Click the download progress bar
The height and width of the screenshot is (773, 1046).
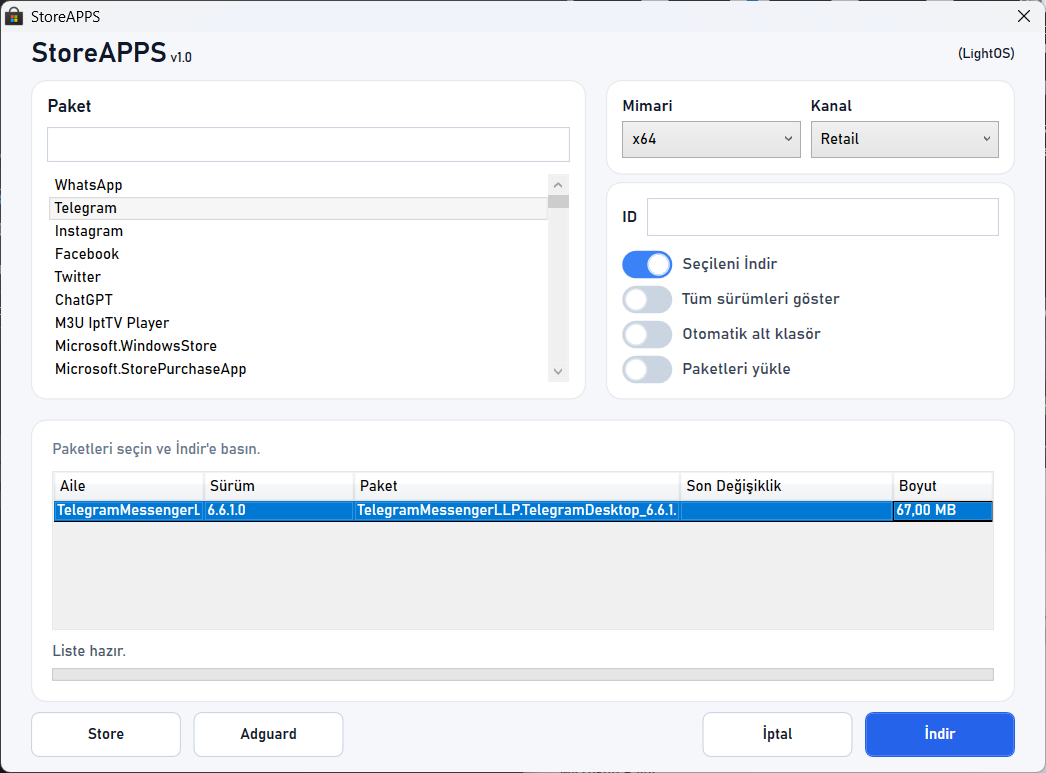coord(523,675)
